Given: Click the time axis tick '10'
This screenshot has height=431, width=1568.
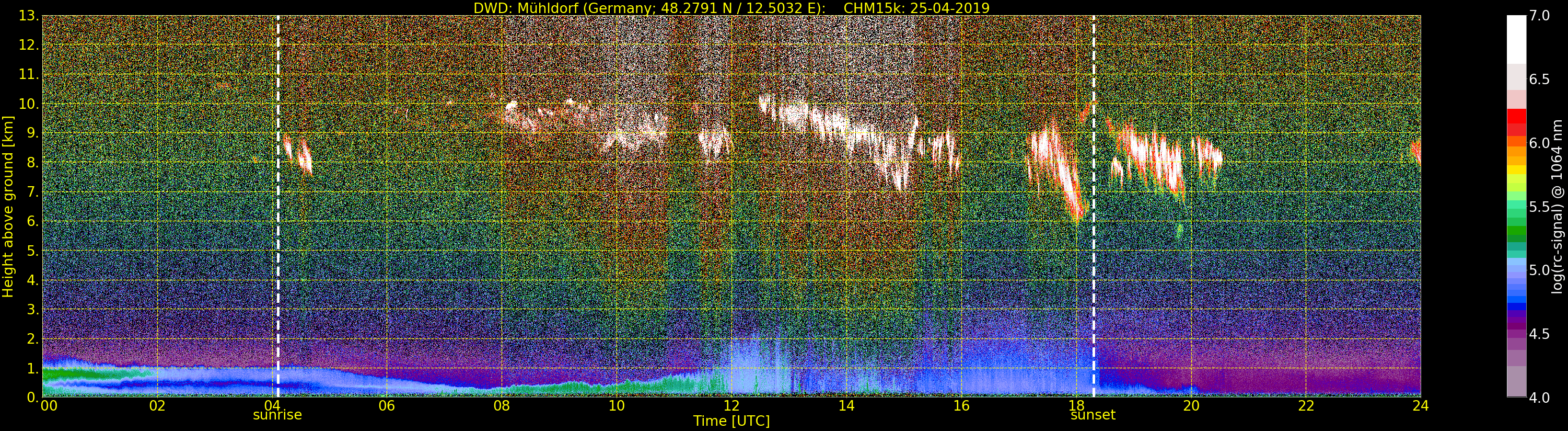Looking at the screenshot, I should [x=617, y=405].
